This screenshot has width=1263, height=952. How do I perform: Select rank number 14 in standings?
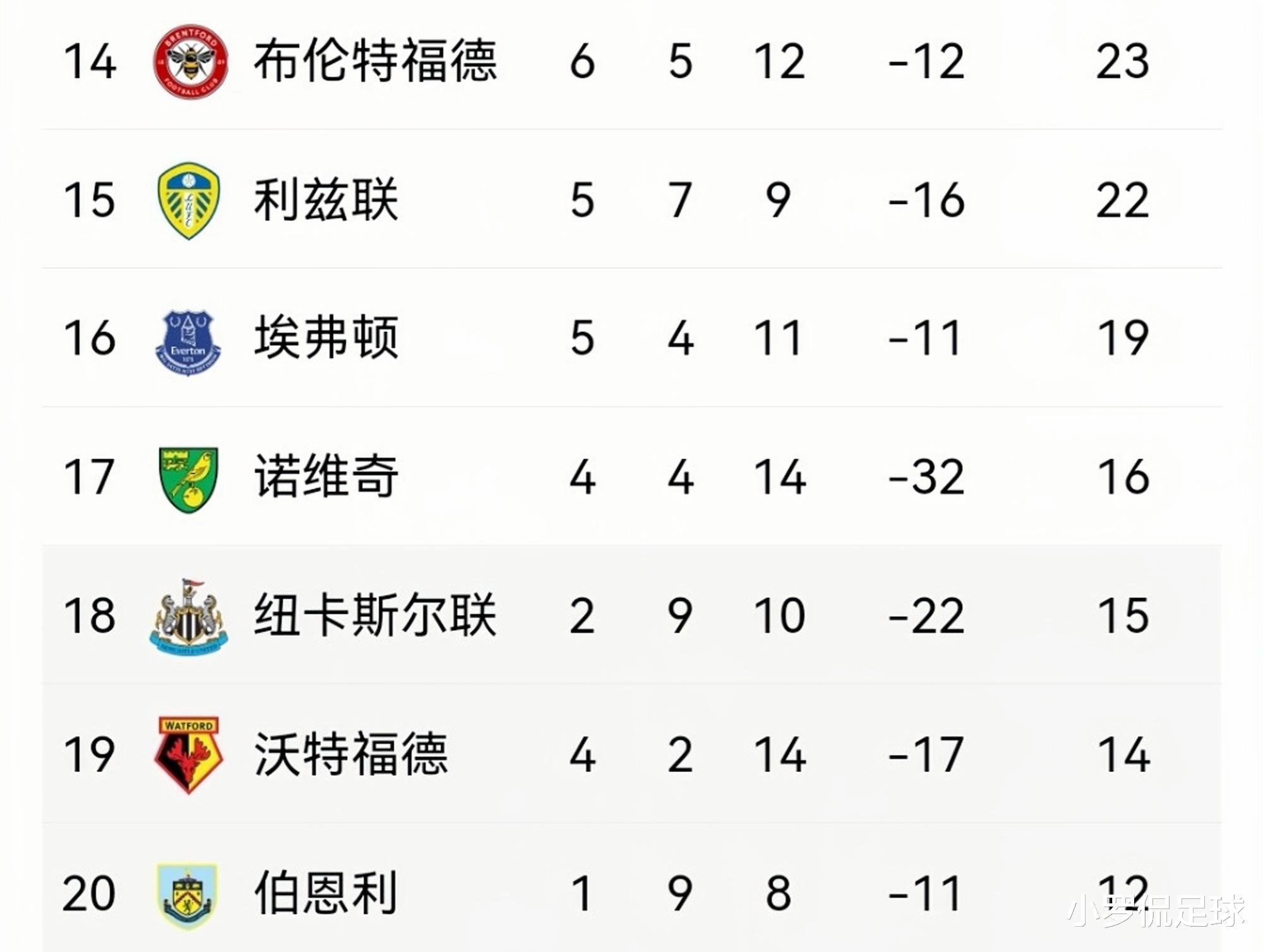click(x=90, y=61)
